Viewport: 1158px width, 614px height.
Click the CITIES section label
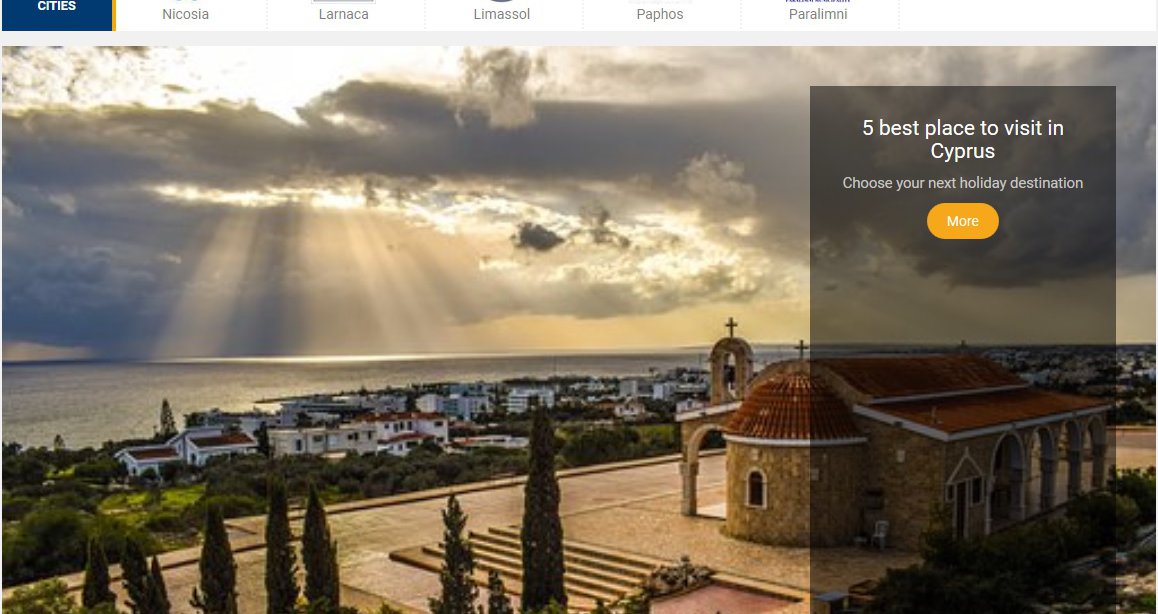pos(56,8)
